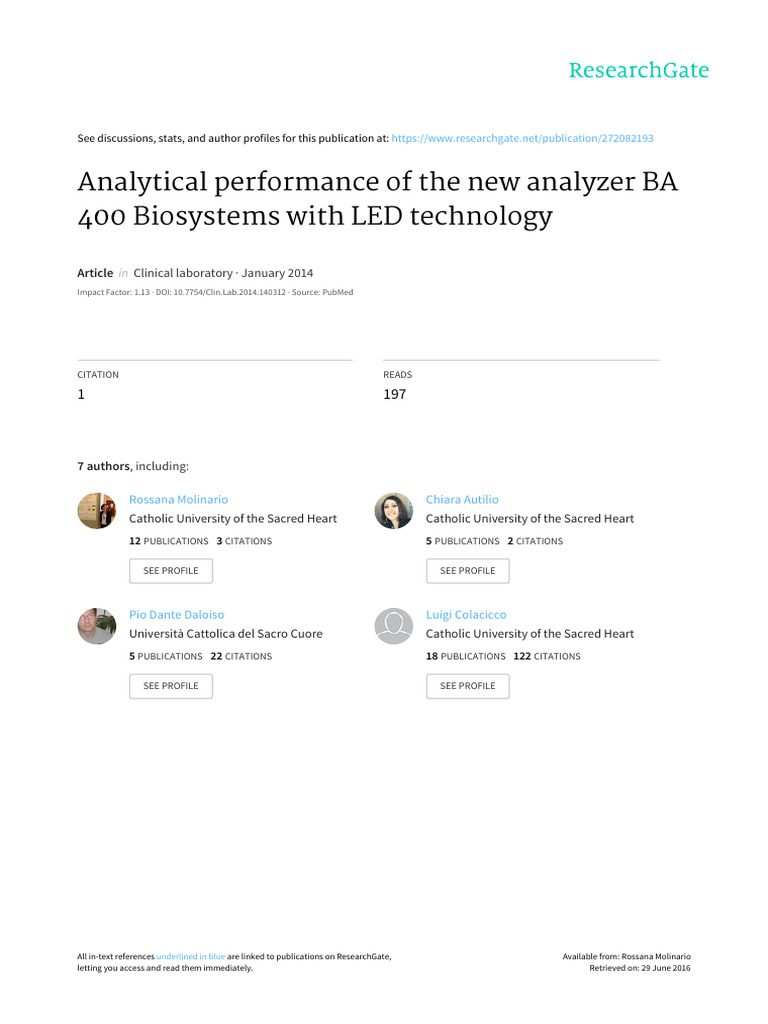The width and height of the screenshot is (768, 1024).
Task: Open Pio Dante Daloiso author link
Action: 176,615
